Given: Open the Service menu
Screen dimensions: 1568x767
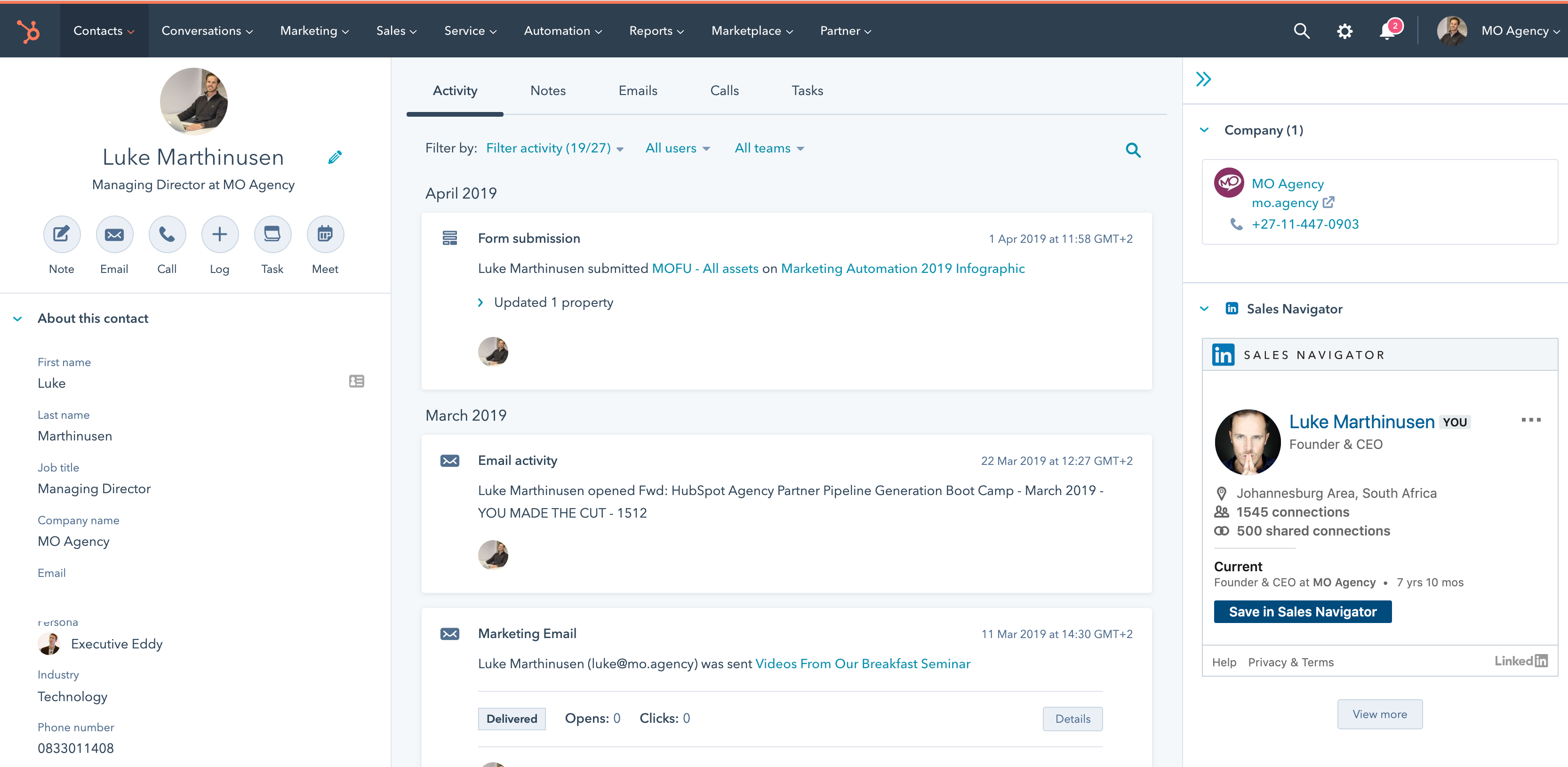Looking at the screenshot, I should [471, 31].
